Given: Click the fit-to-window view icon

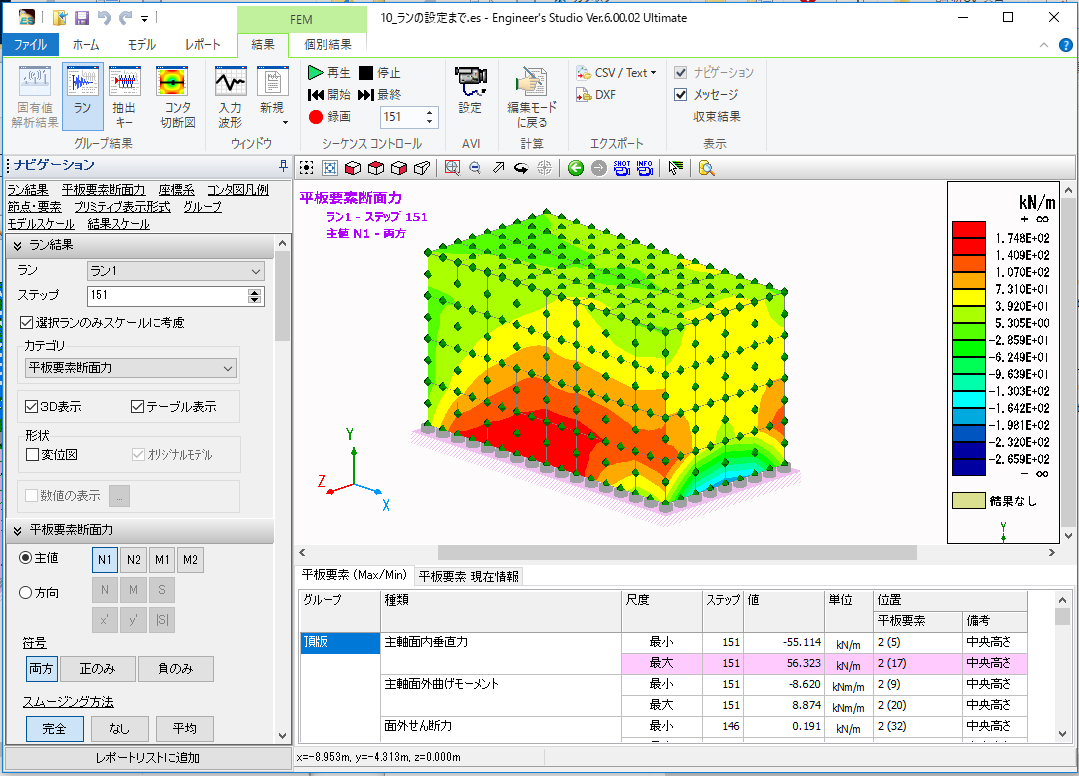Looking at the screenshot, I should (x=330, y=168).
